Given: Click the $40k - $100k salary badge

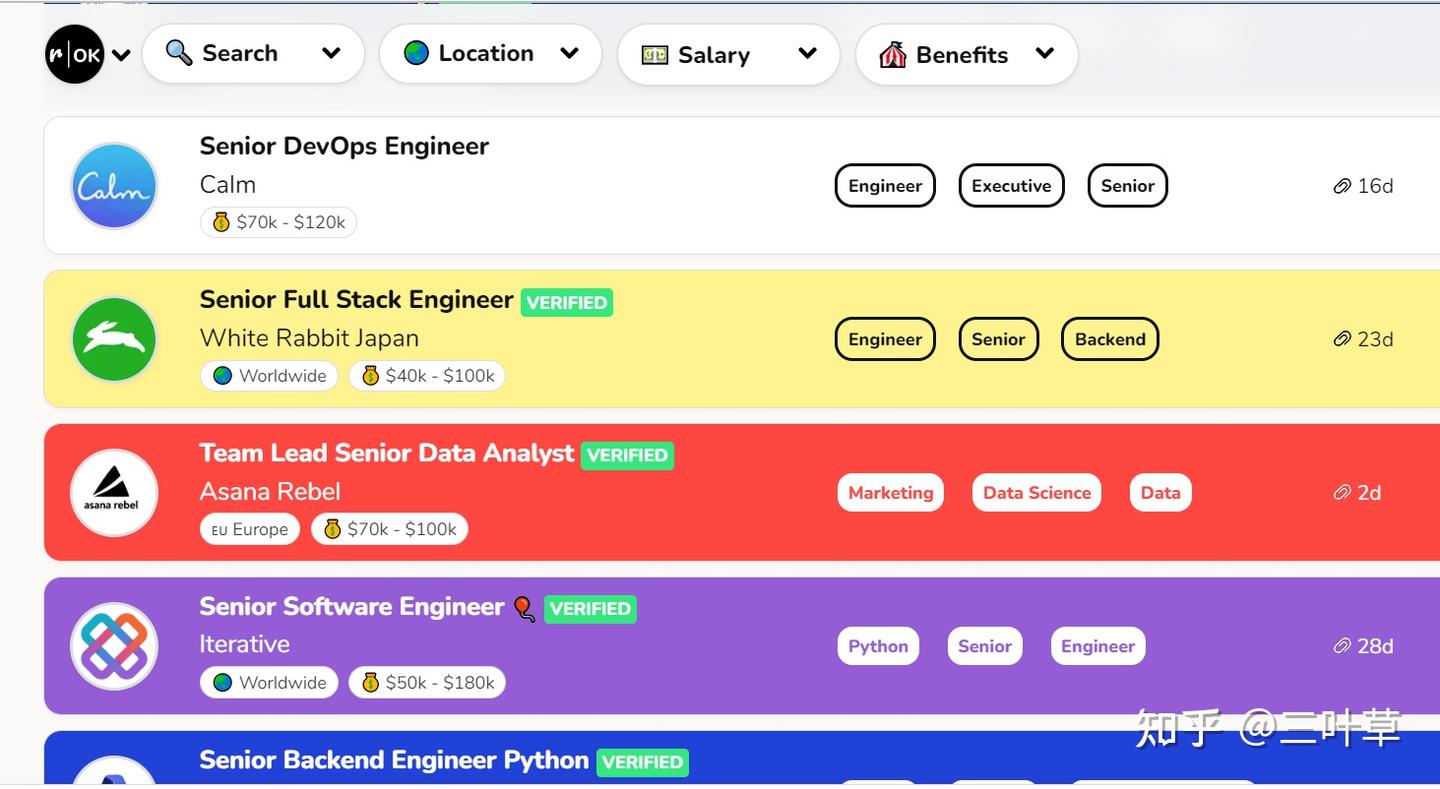Looking at the screenshot, I should point(427,376).
